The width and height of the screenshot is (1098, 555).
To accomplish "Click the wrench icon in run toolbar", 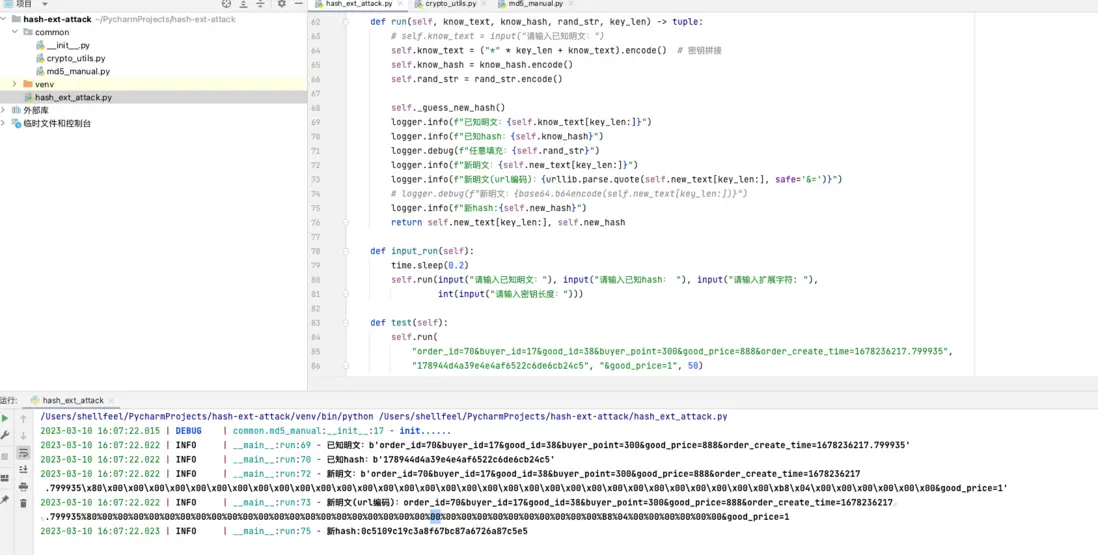I will point(5,435).
